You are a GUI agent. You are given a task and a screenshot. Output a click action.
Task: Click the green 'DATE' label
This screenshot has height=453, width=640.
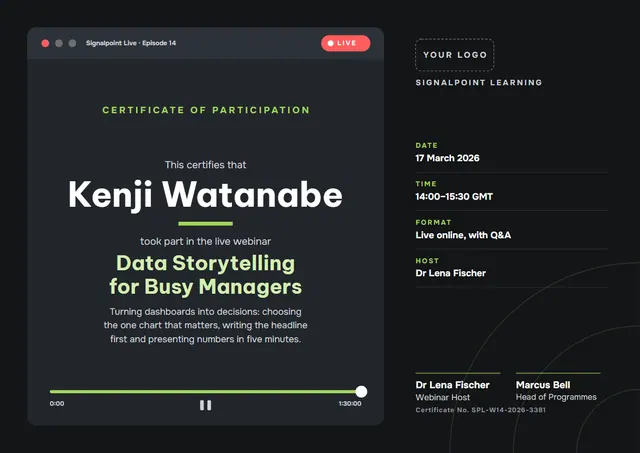point(427,145)
